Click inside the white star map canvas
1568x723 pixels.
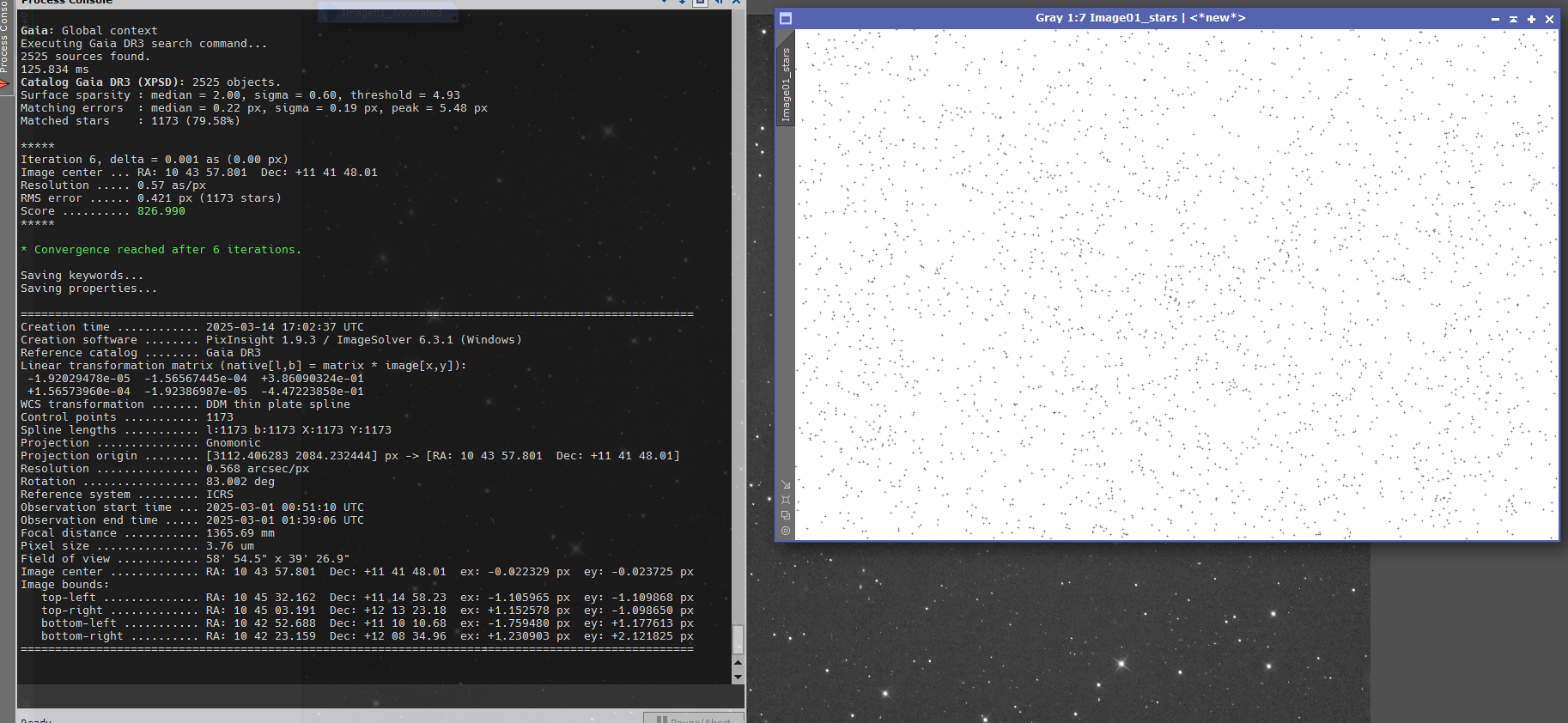pyautogui.click(x=1176, y=284)
